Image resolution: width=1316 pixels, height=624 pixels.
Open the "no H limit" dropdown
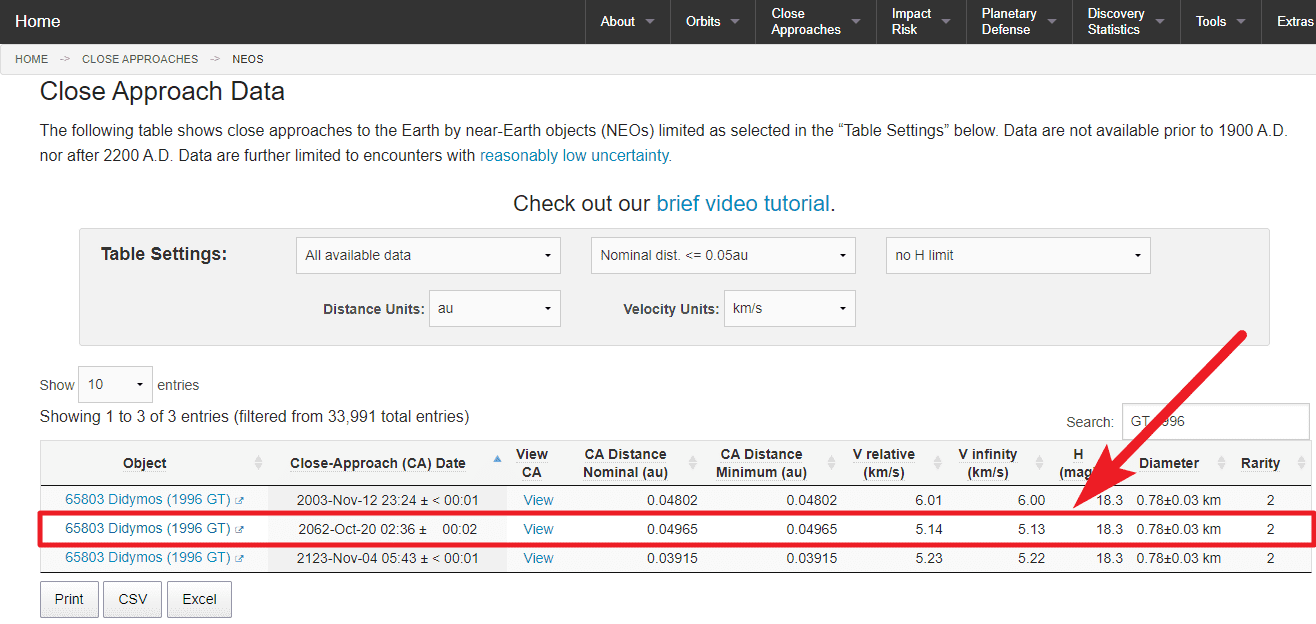coord(1018,256)
